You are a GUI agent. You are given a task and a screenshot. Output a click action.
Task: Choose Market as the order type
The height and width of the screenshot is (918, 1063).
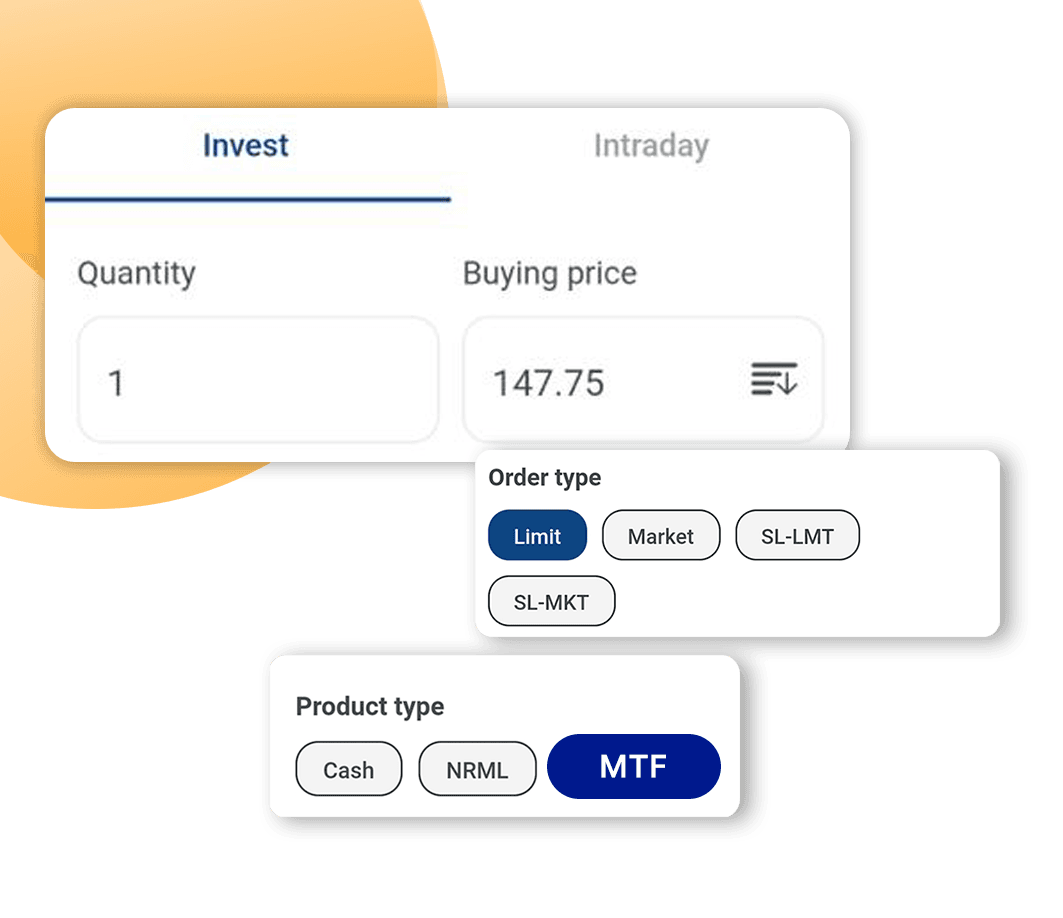[661, 535]
